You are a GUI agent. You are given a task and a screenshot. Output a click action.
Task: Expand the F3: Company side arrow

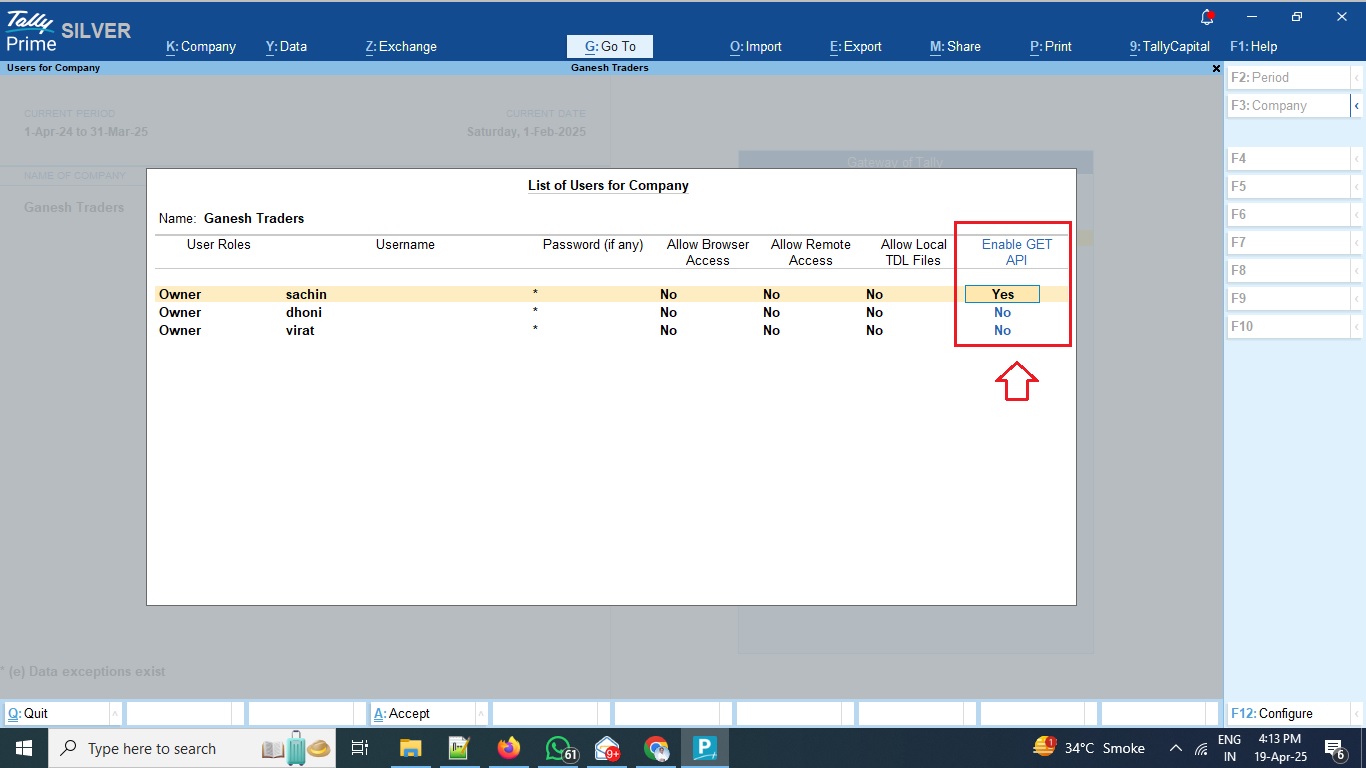coord(1356,106)
